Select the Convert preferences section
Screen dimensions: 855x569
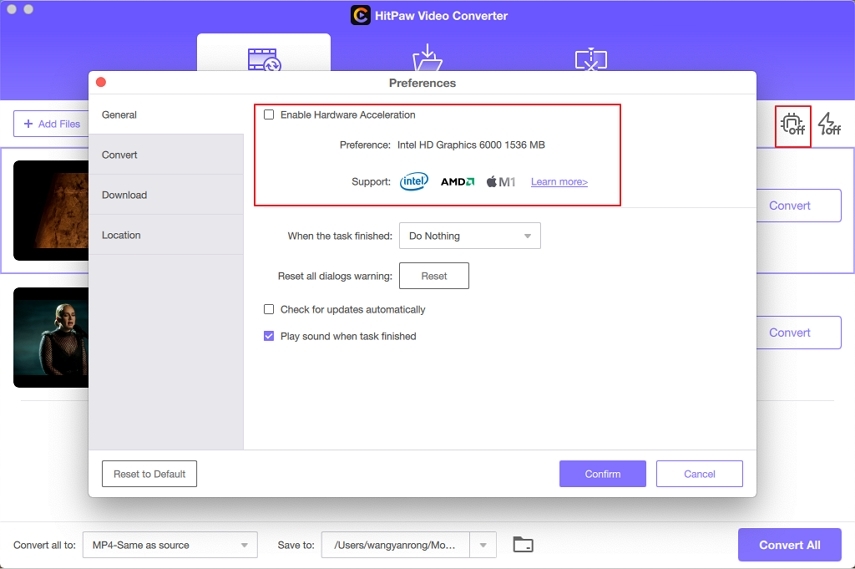[x=166, y=155]
